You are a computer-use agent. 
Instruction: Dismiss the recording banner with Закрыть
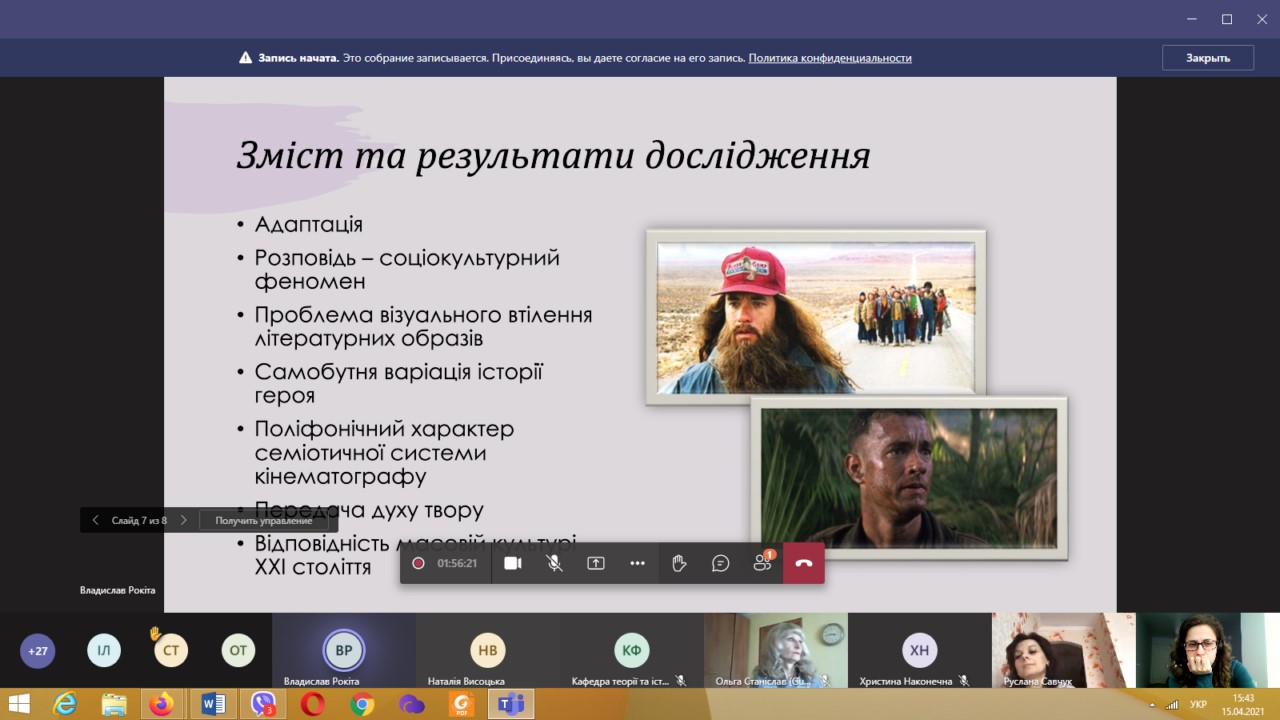pyautogui.click(x=1207, y=58)
